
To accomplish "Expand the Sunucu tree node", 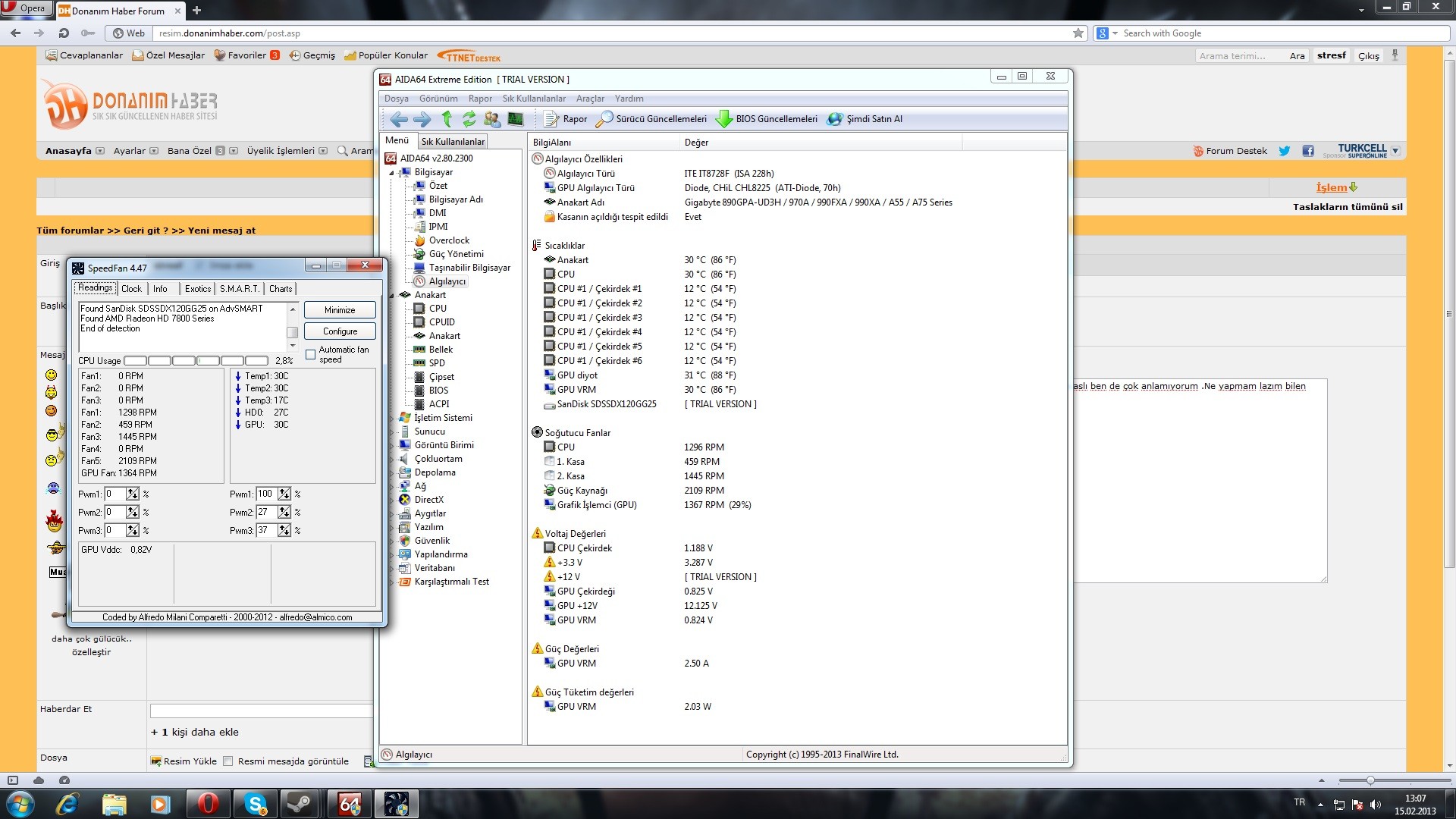I will point(392,432).
